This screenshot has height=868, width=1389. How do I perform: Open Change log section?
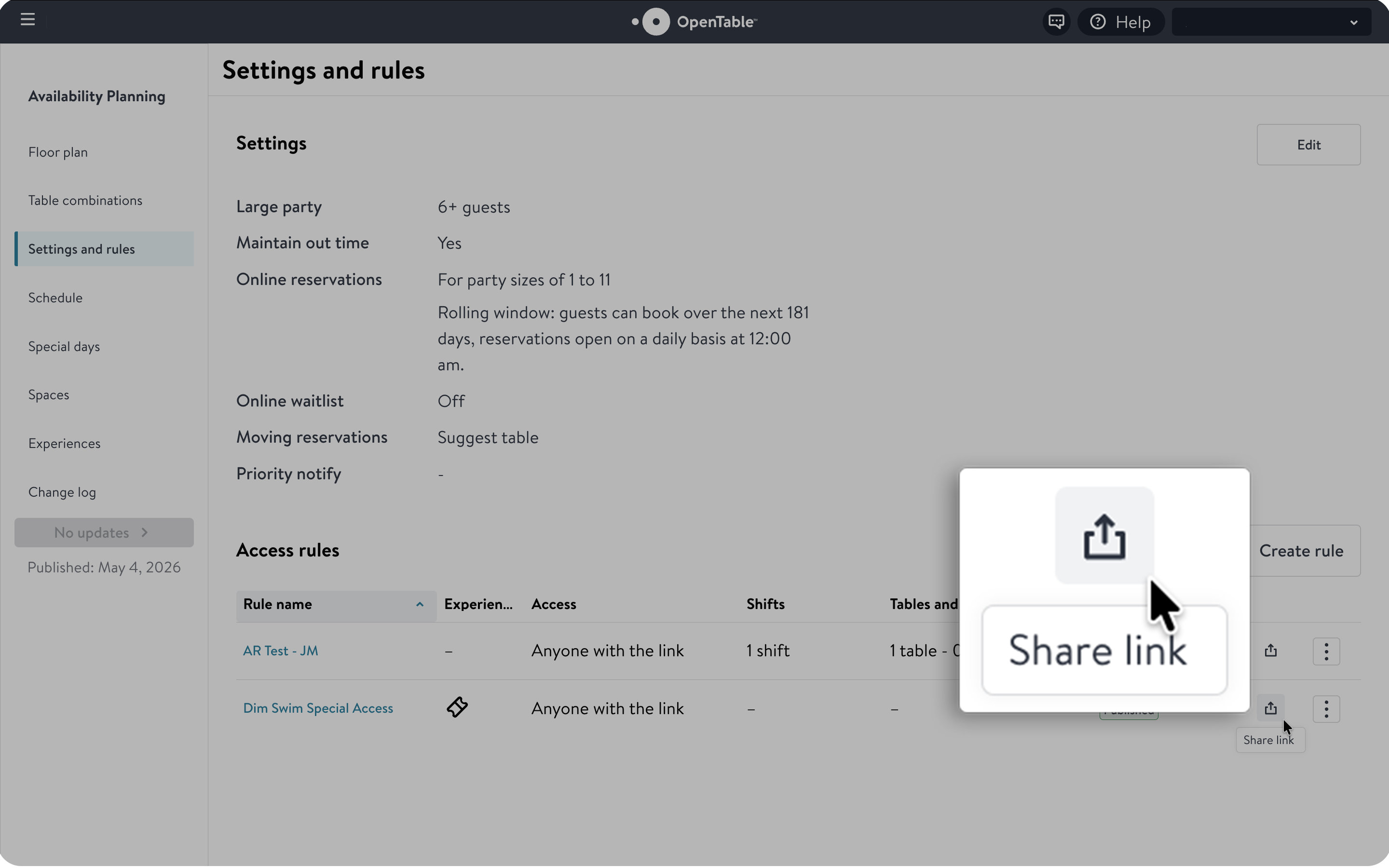coord(62,492)
